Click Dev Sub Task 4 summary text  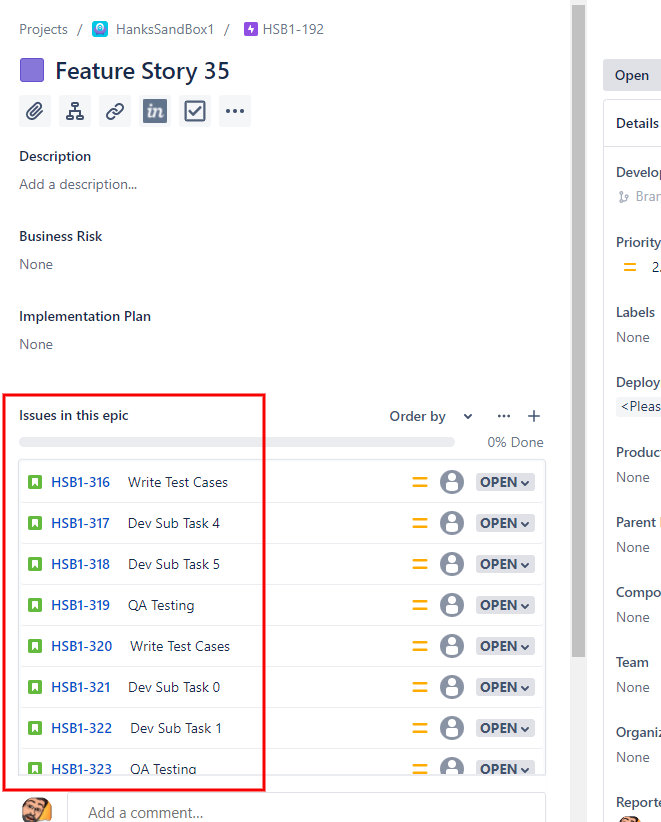coord(174,523)
